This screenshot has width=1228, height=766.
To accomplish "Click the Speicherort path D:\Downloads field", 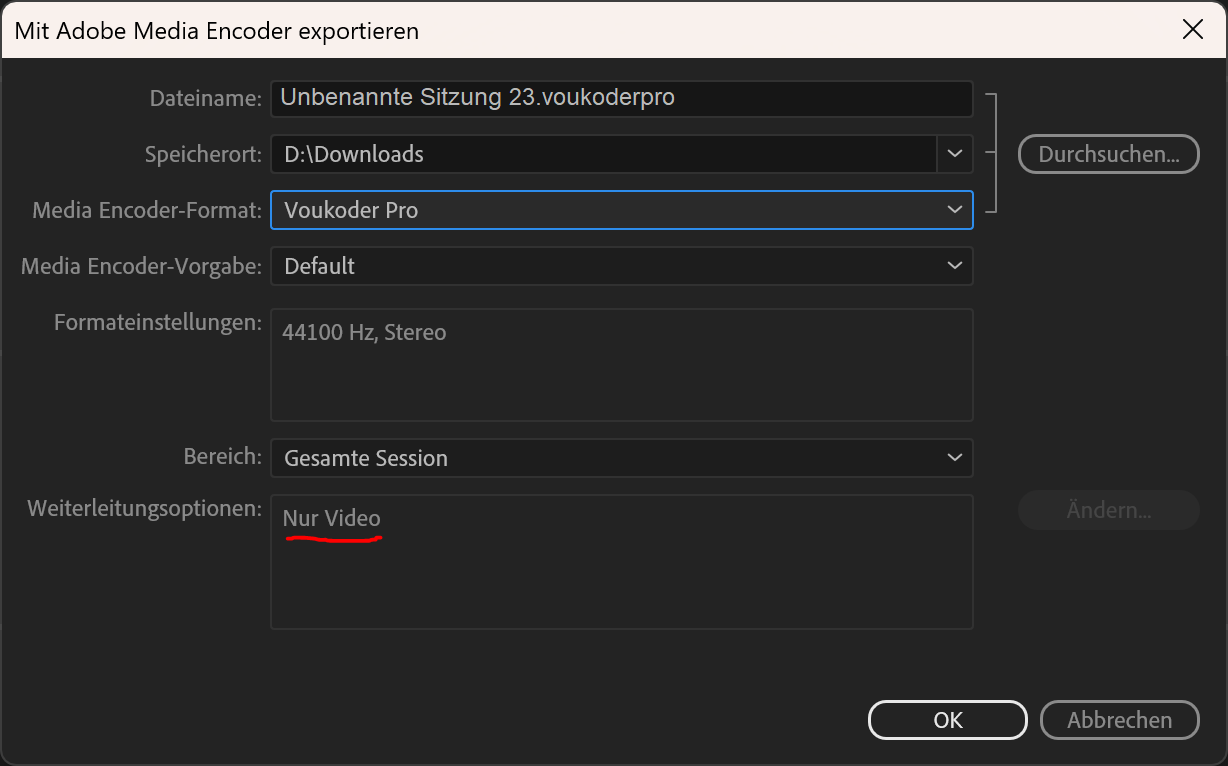I will pos(604,154).
